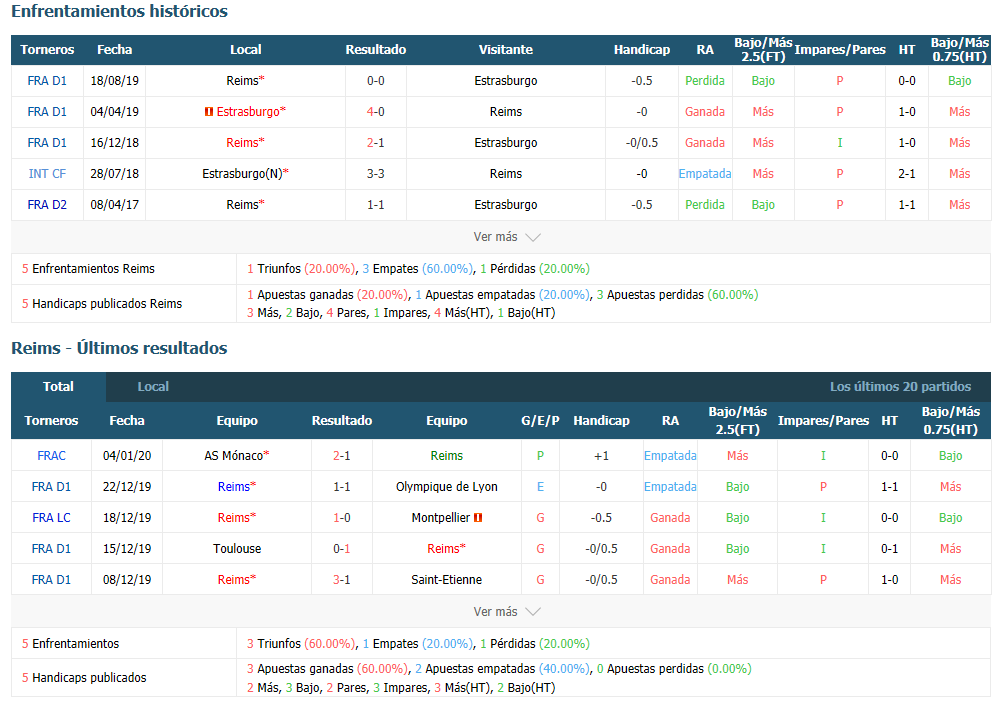This screenshot has height=703, width=1000.
Task: Open the 3-1 result against Saint-Etienne
Action: point(342,579)
